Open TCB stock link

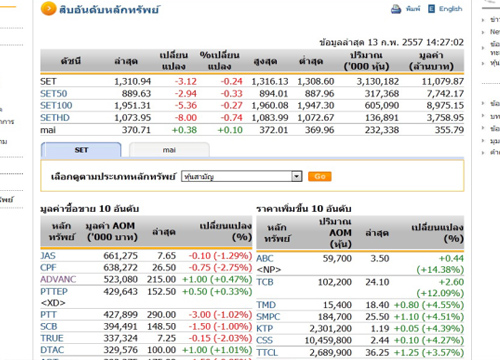(265, 282)
